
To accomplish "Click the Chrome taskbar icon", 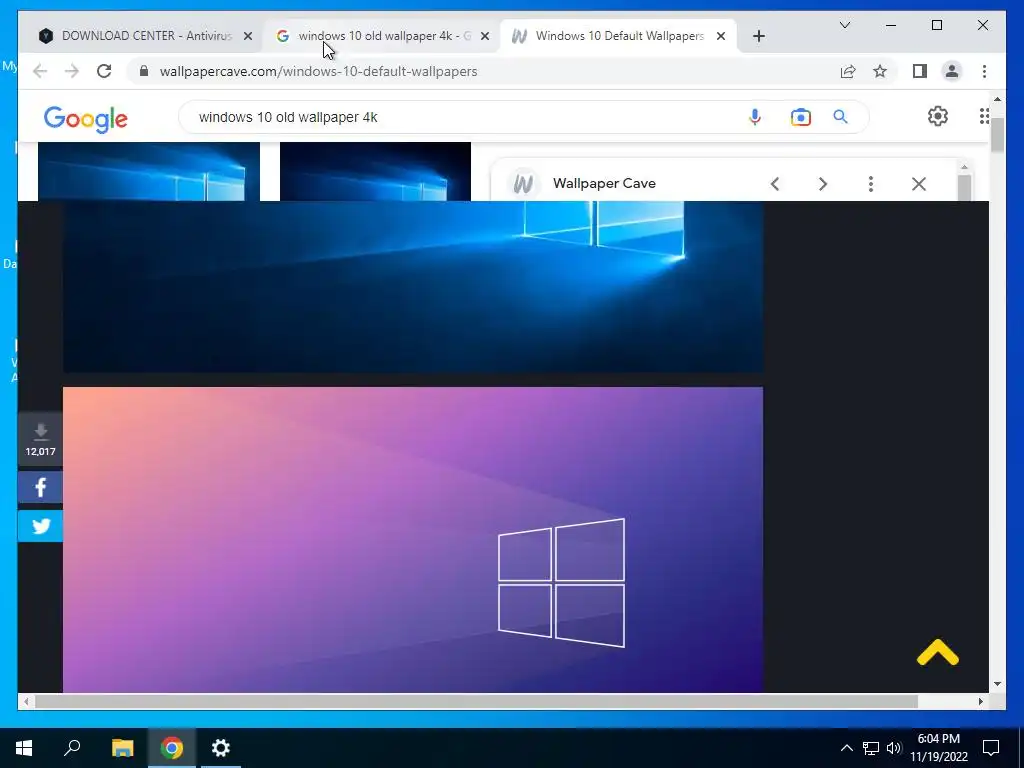I will (x=172, y=748).
